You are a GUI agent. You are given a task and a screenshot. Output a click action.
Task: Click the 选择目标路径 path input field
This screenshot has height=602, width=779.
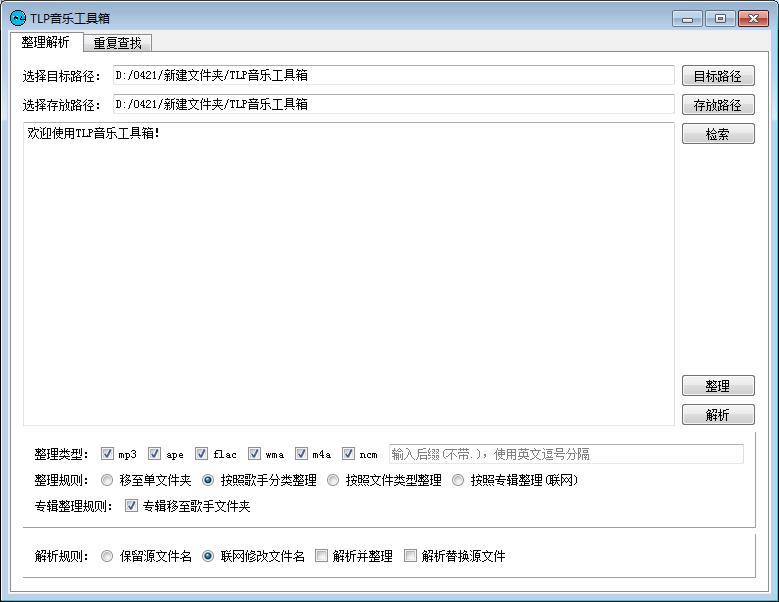[393, 75]
